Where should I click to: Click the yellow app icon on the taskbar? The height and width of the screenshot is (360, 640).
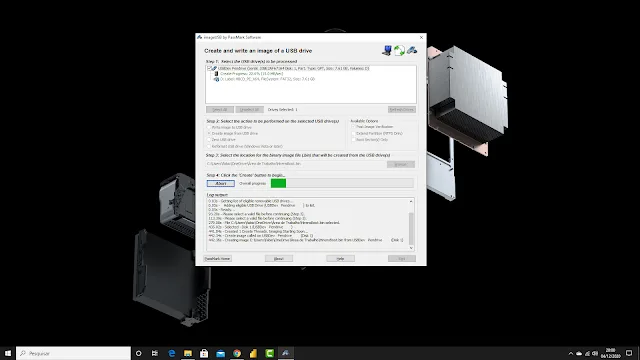tap(253, 353)
